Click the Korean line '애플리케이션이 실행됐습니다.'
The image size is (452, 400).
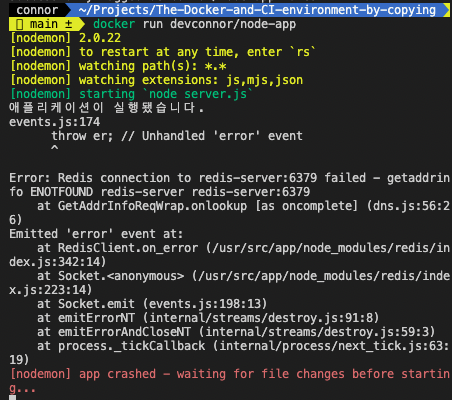(x=106, y=108)
